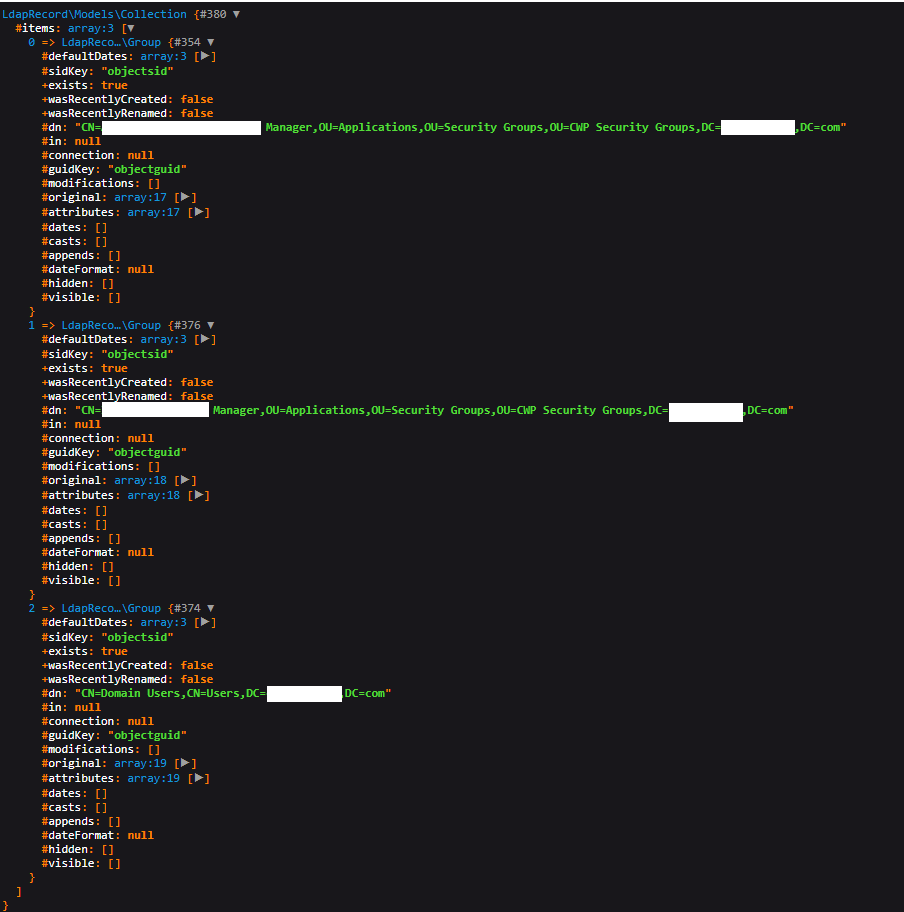Viewport: 904px width, 912px height.
Task: Click the exists true value of Group #354
Action: pos(114,85)
